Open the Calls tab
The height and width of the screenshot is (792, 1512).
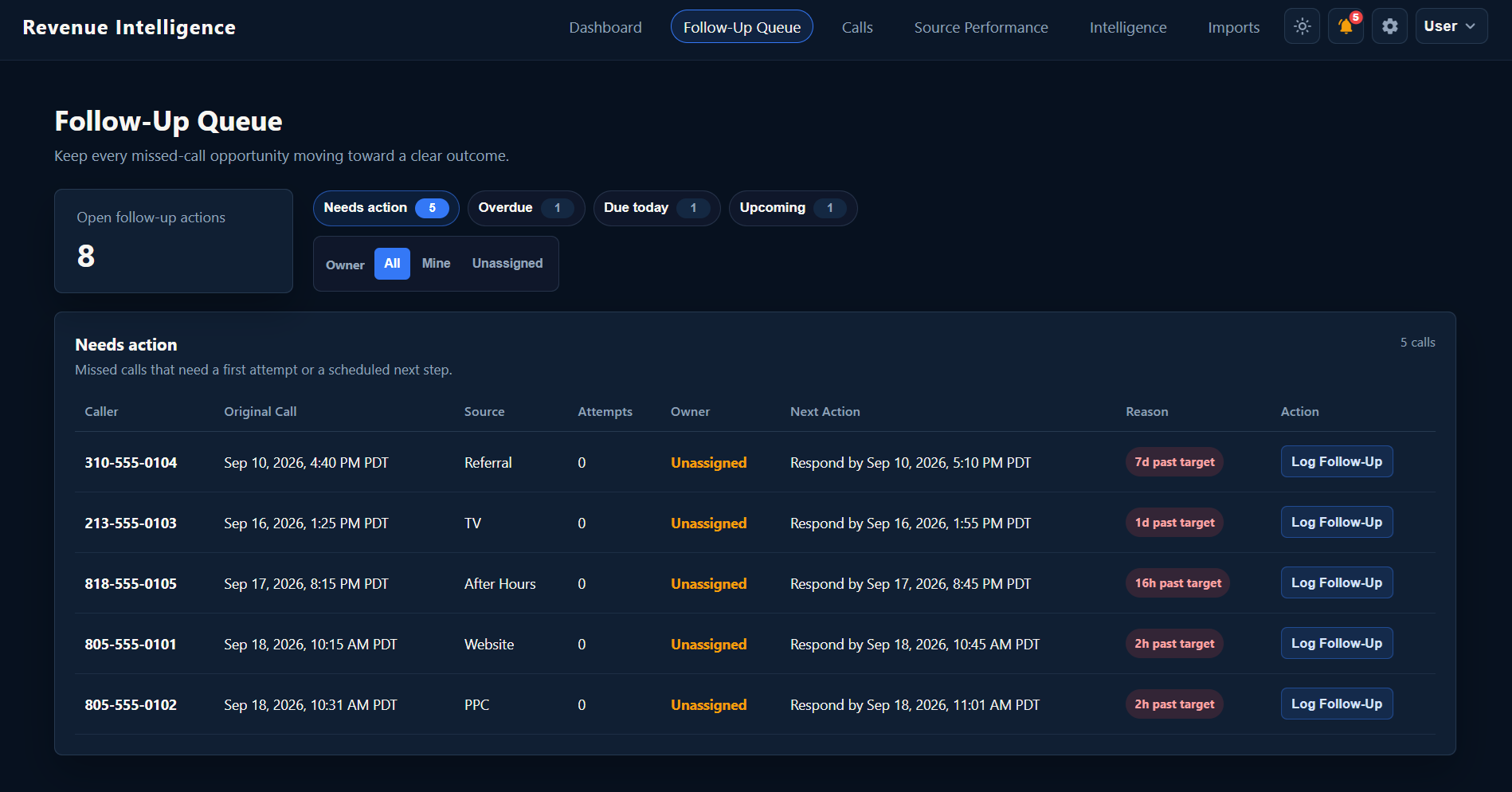[x=857, y=27]
